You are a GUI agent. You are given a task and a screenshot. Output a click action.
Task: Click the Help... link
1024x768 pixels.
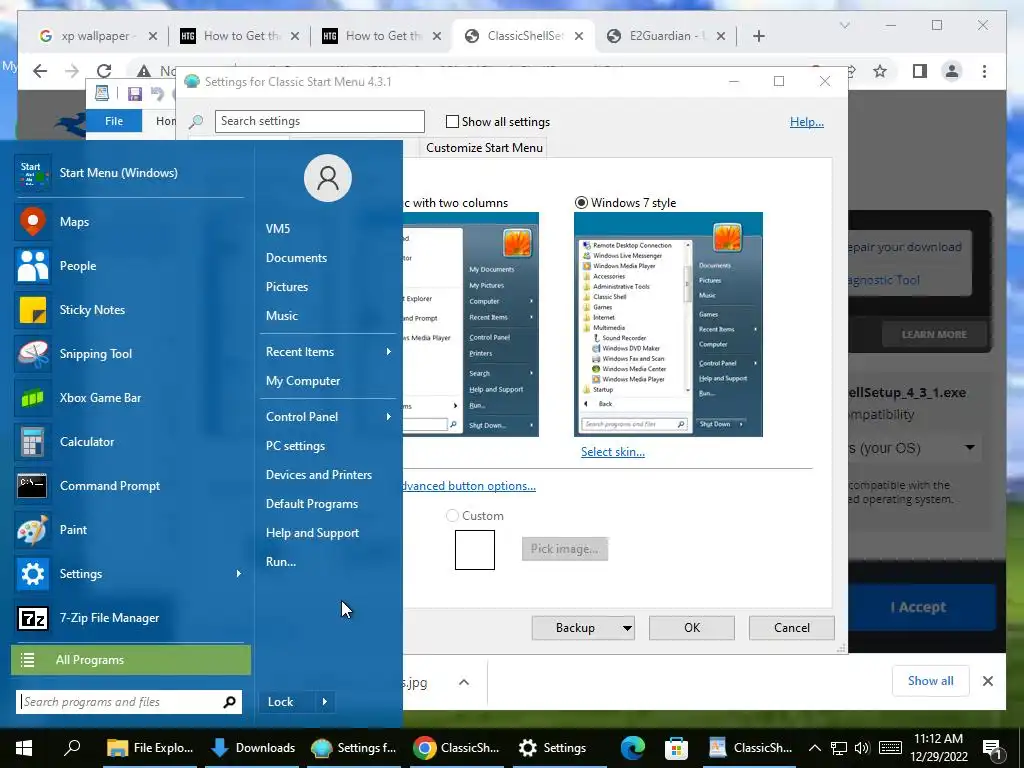[807, 122]
